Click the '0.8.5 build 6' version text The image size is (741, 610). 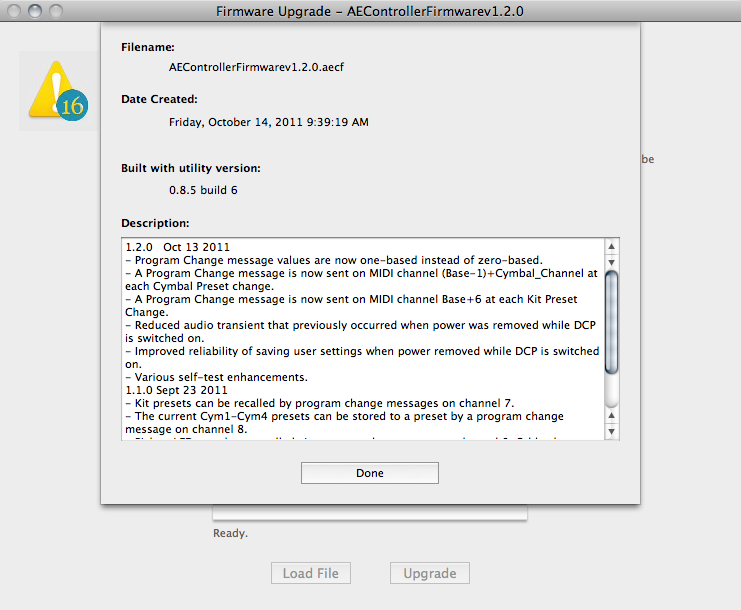(x=203, y=189)
